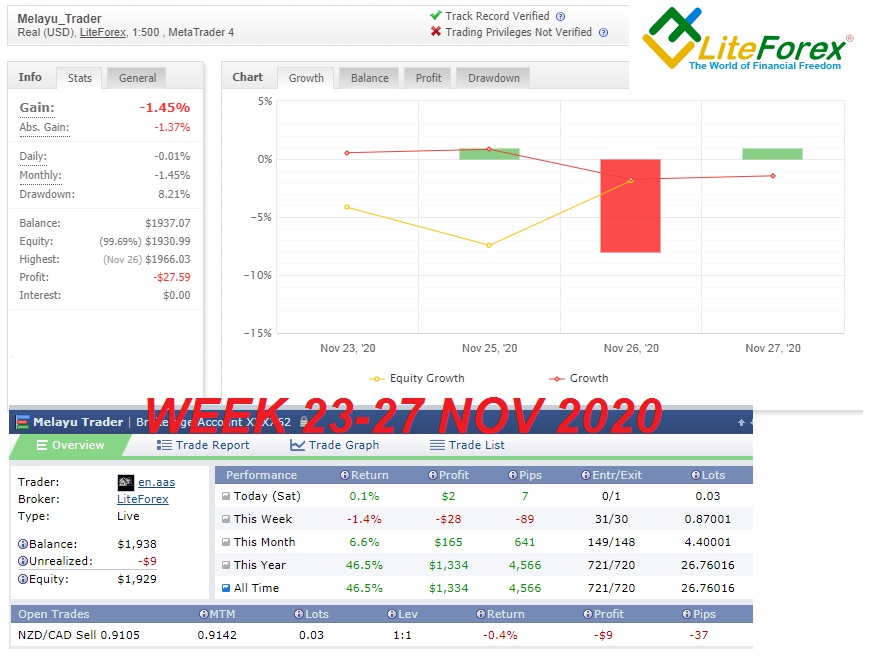The image size is (869, 662).
Task: Click the $165 This Month profit value
Action: pos(448,542)
